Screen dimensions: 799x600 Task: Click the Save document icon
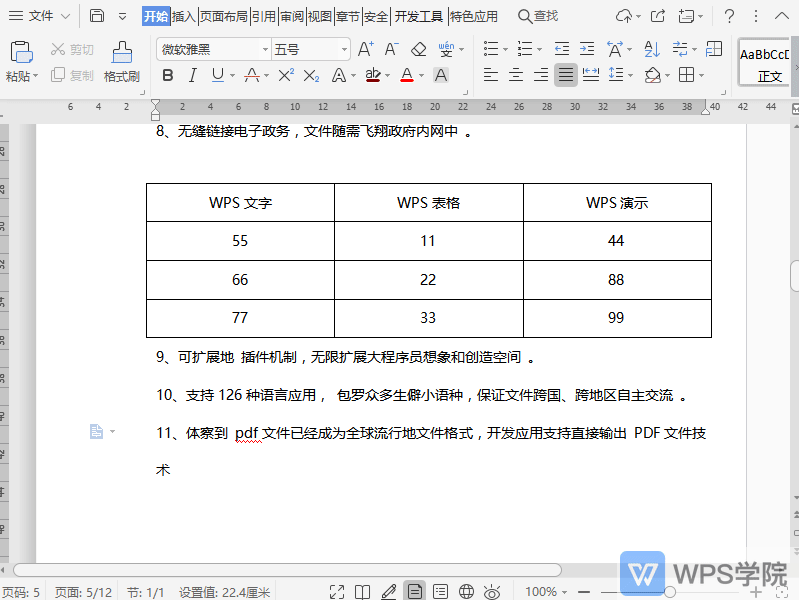coord(97,16)
